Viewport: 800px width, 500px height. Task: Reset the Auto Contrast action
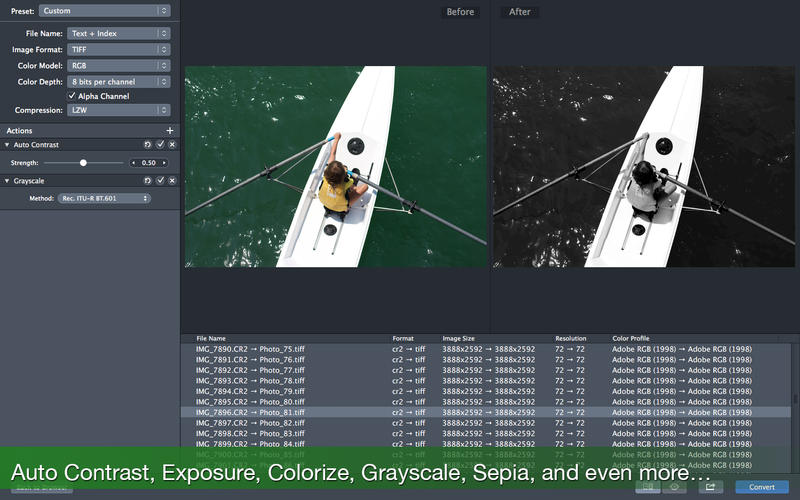[148, 145]
